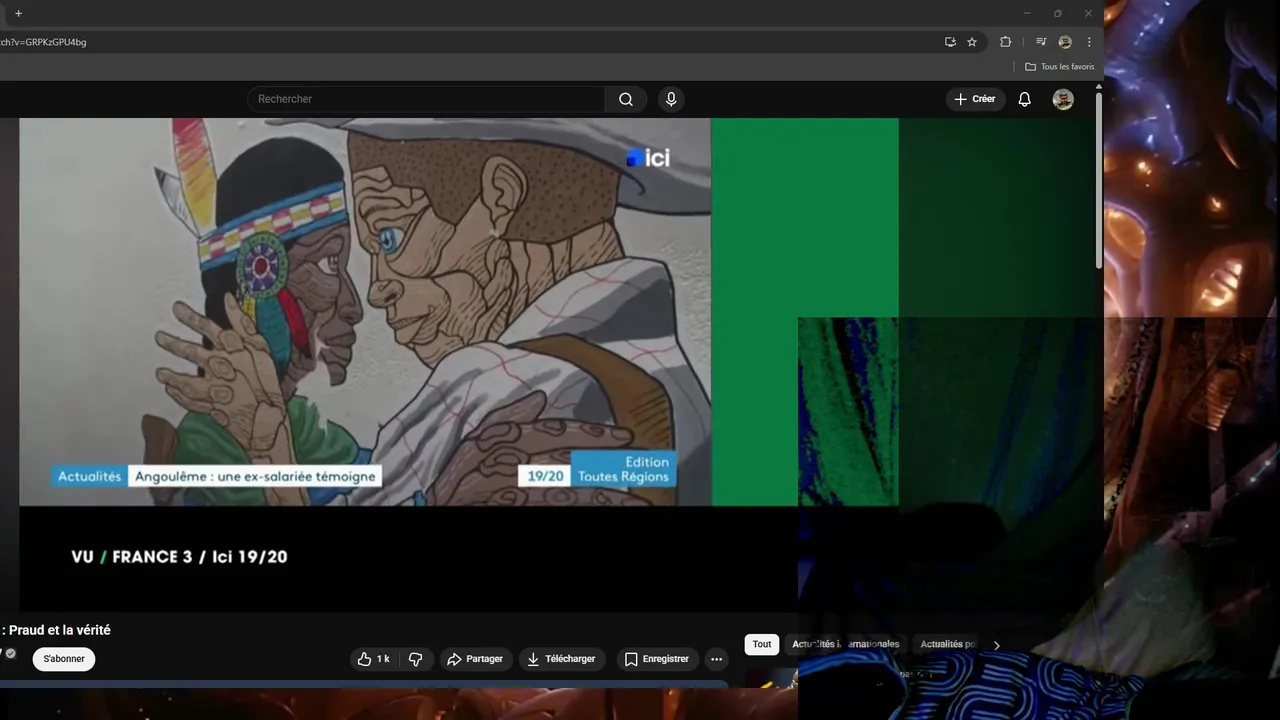Show more filter chips with right arrow
Viewport: 1280px width, 720px height.
coord(996,645)
